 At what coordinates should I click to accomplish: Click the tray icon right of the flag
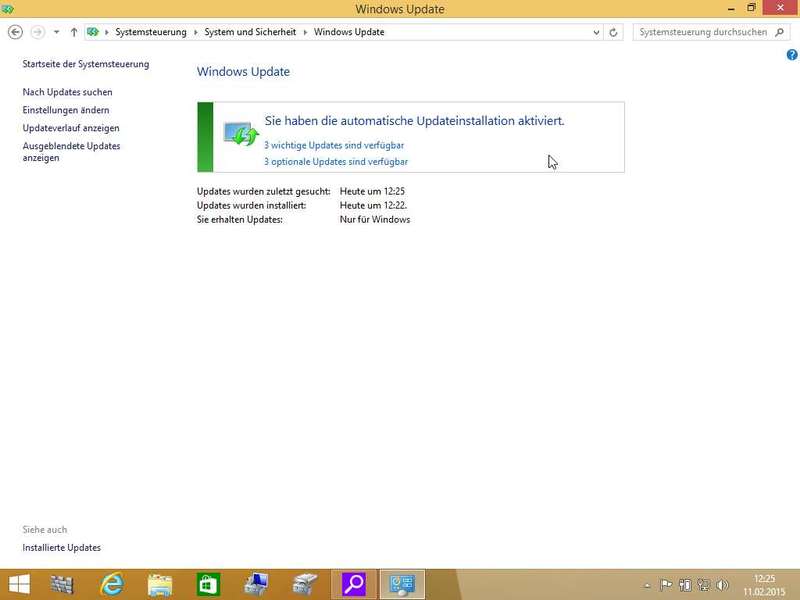click(685, 585)
